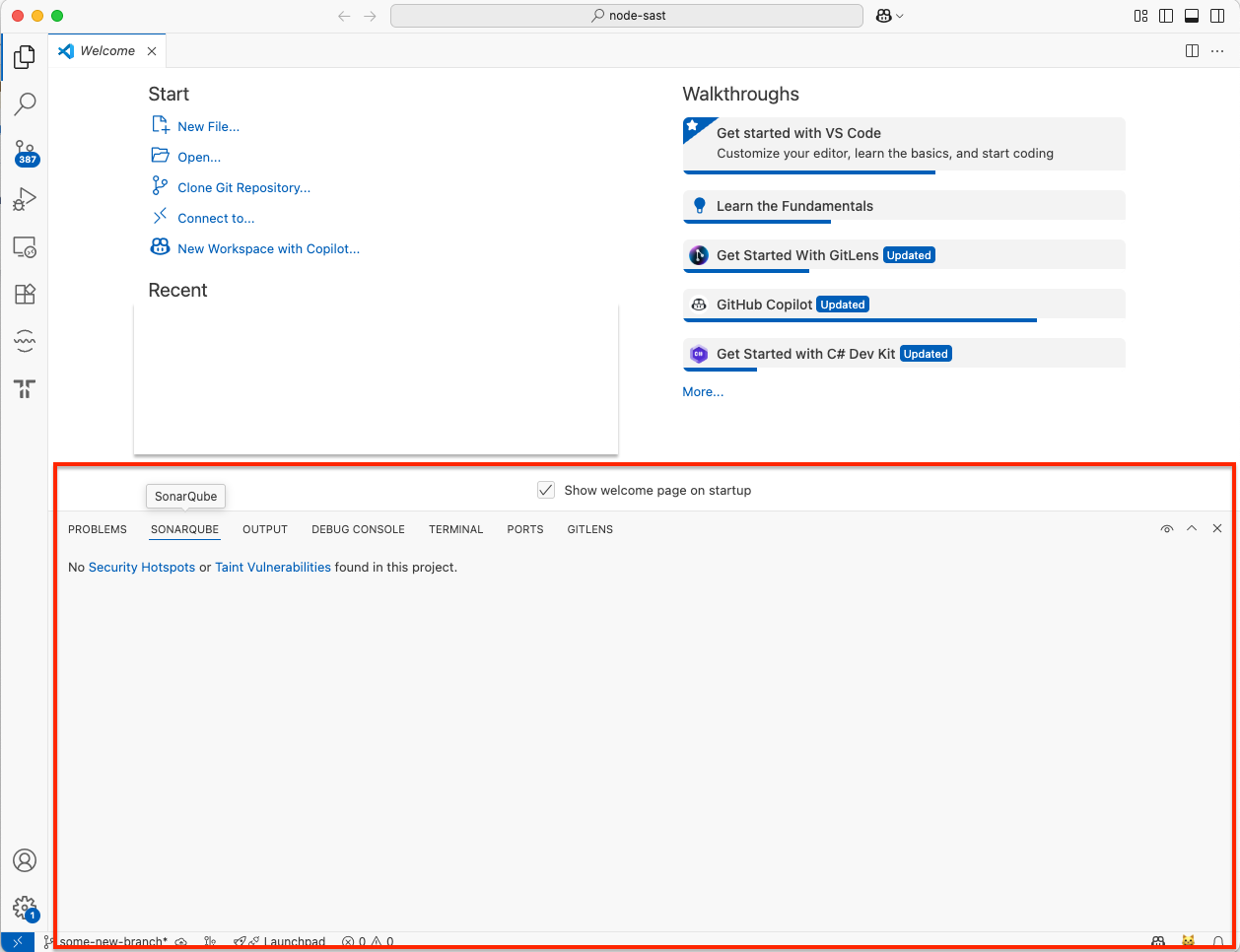
Task: Toggle the bottom panel visibility
Action: (x=1192, y=16)
